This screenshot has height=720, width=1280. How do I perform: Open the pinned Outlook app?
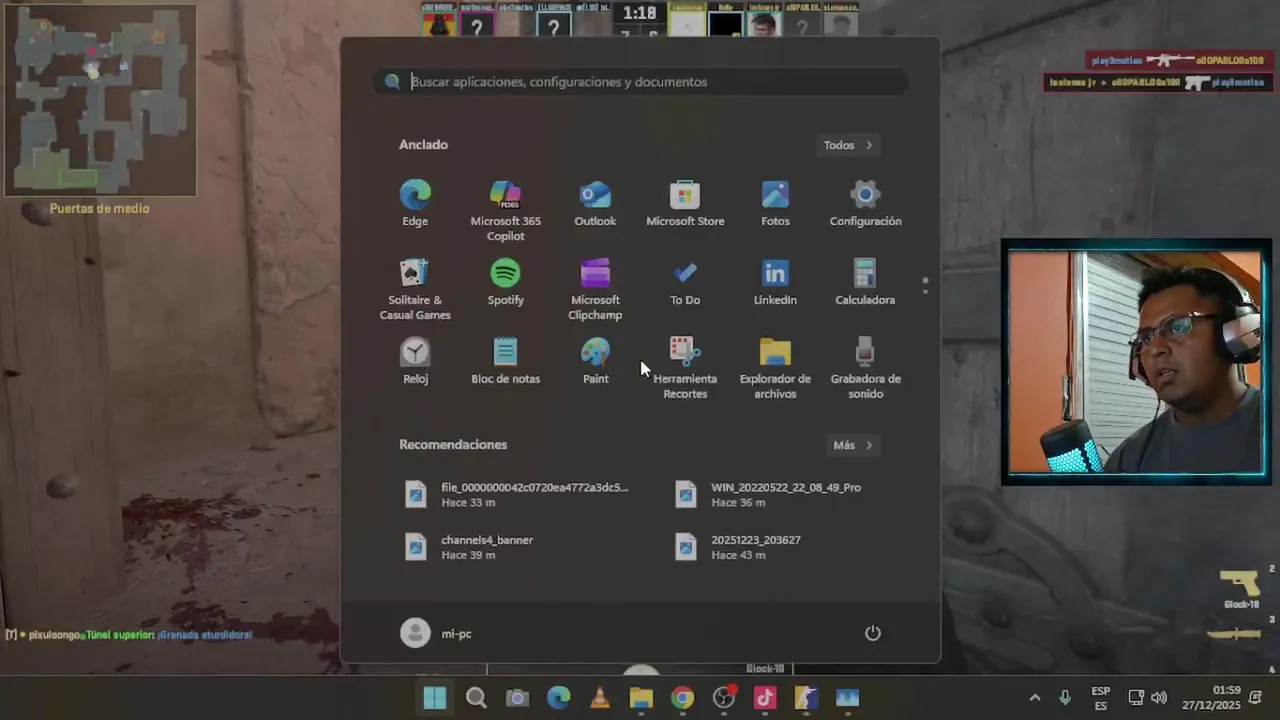click(595, 204)
